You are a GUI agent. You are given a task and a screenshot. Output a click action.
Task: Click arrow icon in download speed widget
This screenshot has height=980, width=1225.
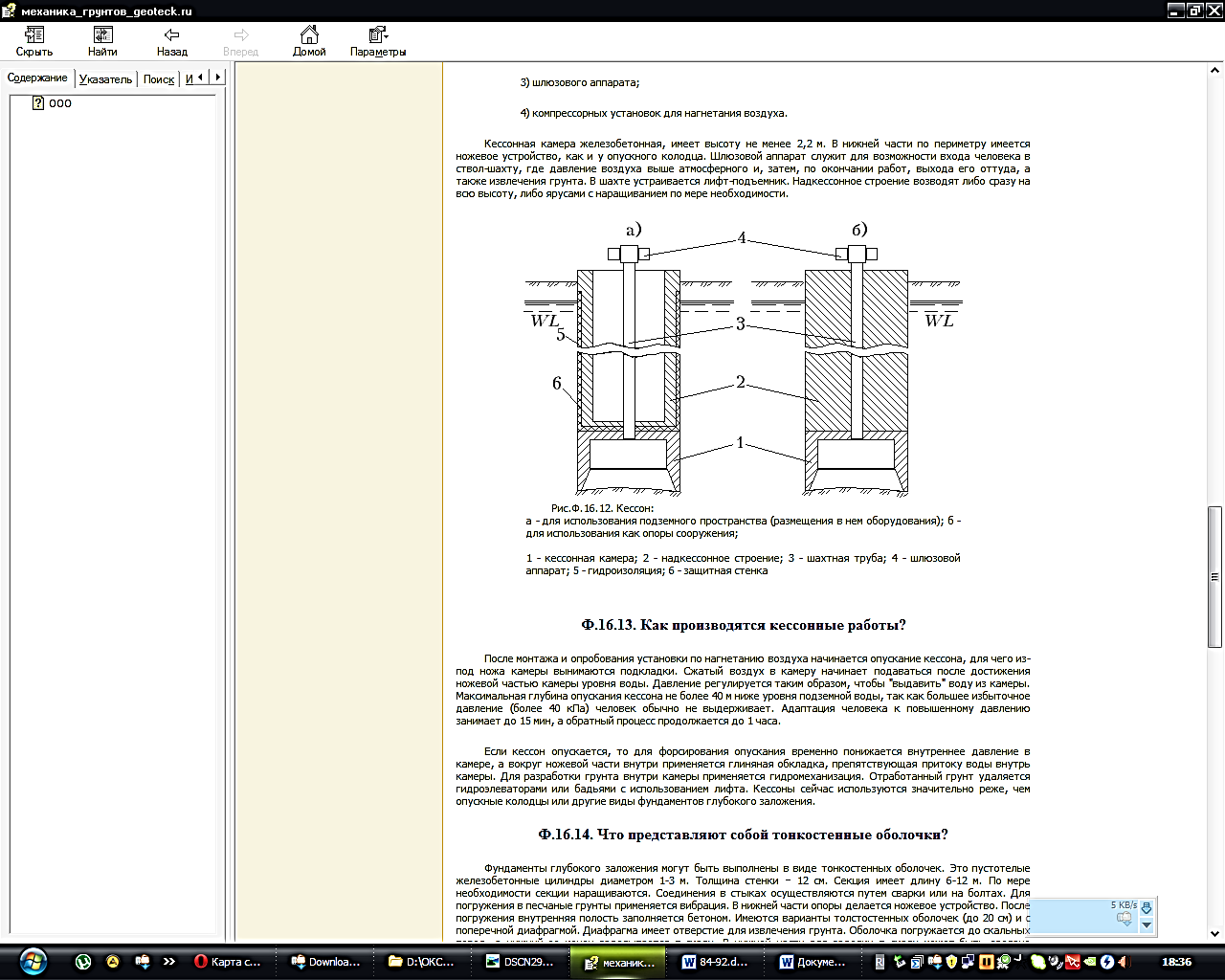point(1147,907)
